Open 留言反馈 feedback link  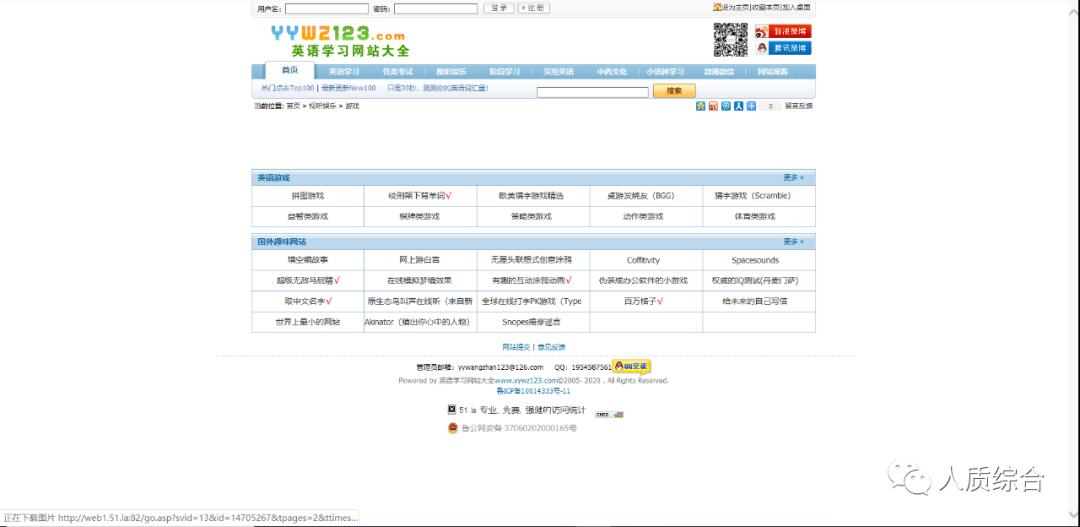[x=799, y=106]
